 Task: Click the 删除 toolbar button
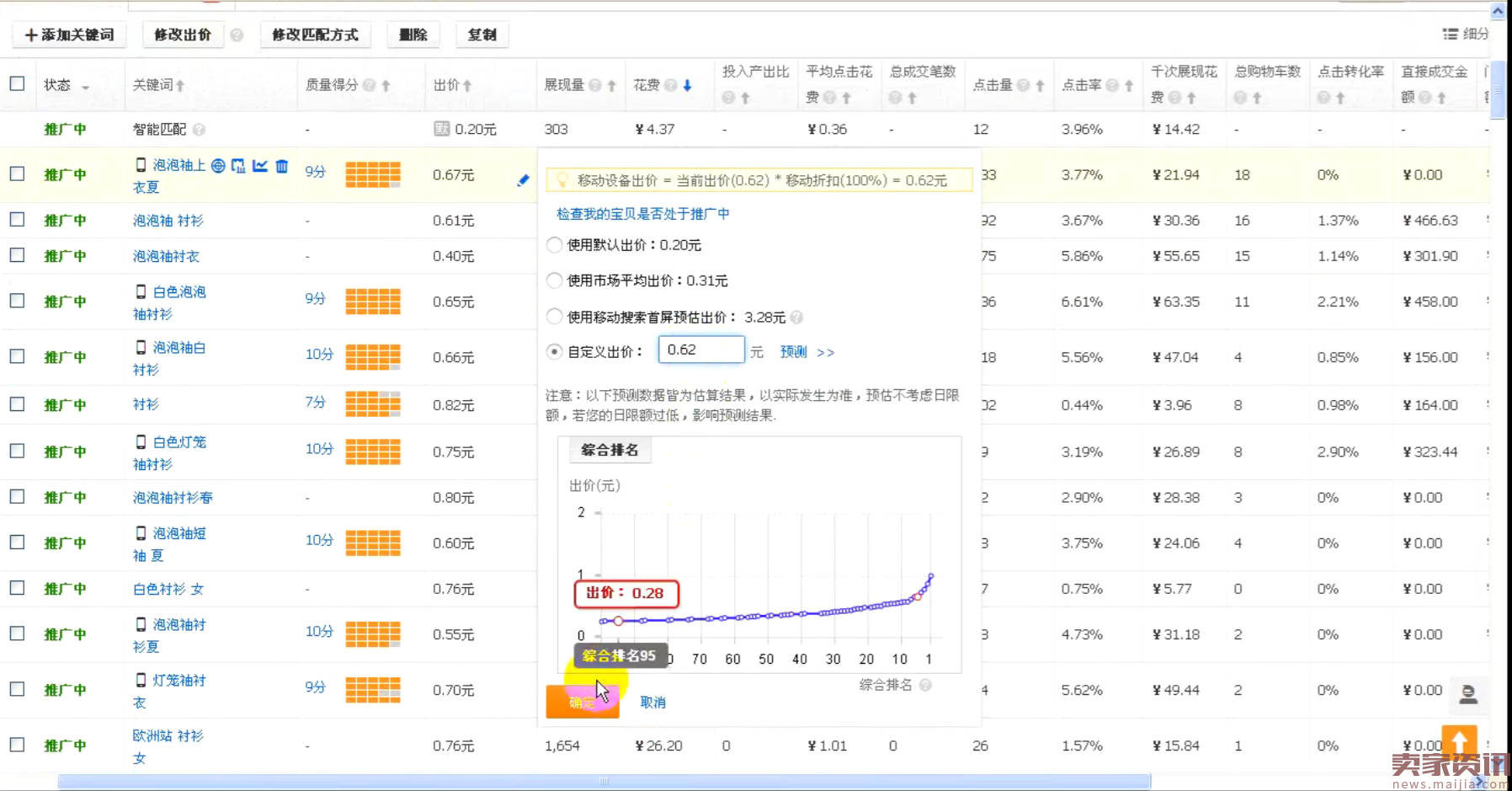pyautogui.click(x=413, y=35)
